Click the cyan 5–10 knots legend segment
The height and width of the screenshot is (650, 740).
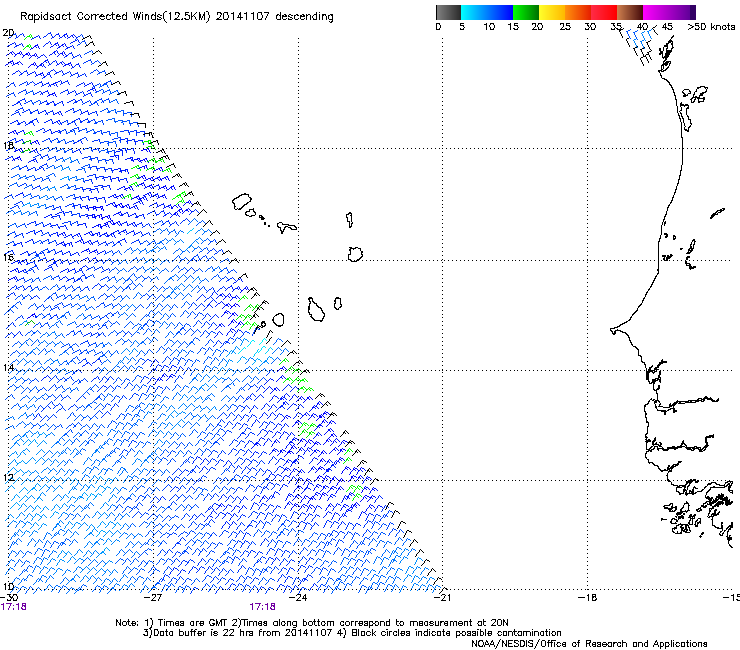(474, 12)
